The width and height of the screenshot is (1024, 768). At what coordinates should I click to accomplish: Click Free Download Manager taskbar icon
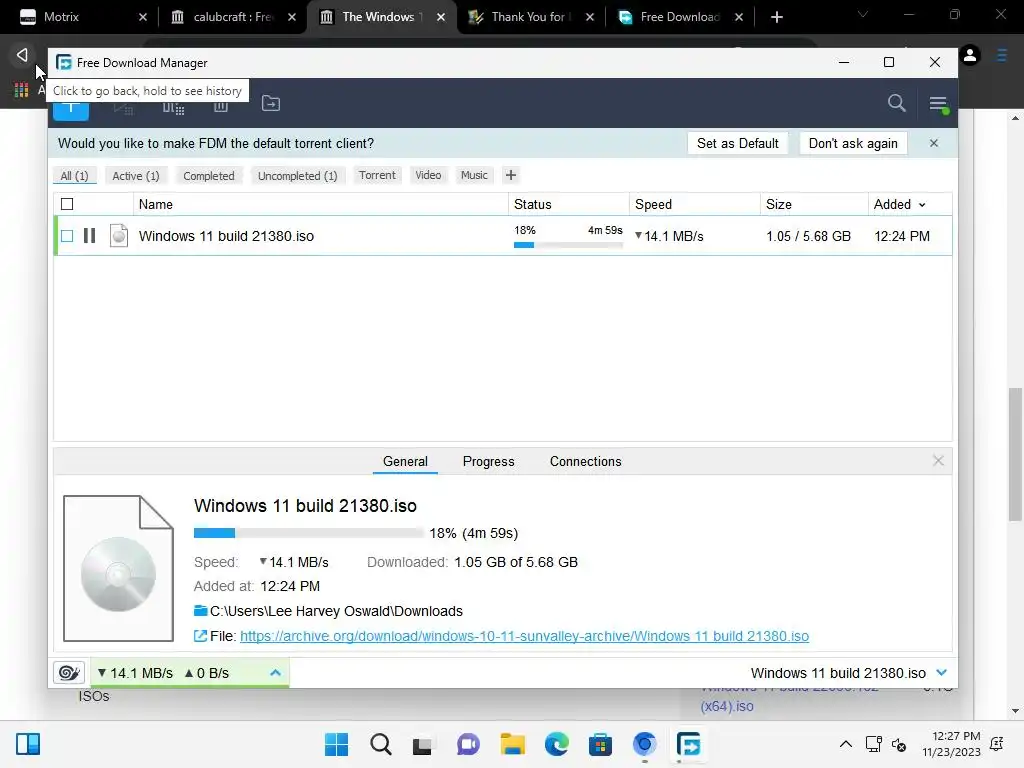pos(688,744)
